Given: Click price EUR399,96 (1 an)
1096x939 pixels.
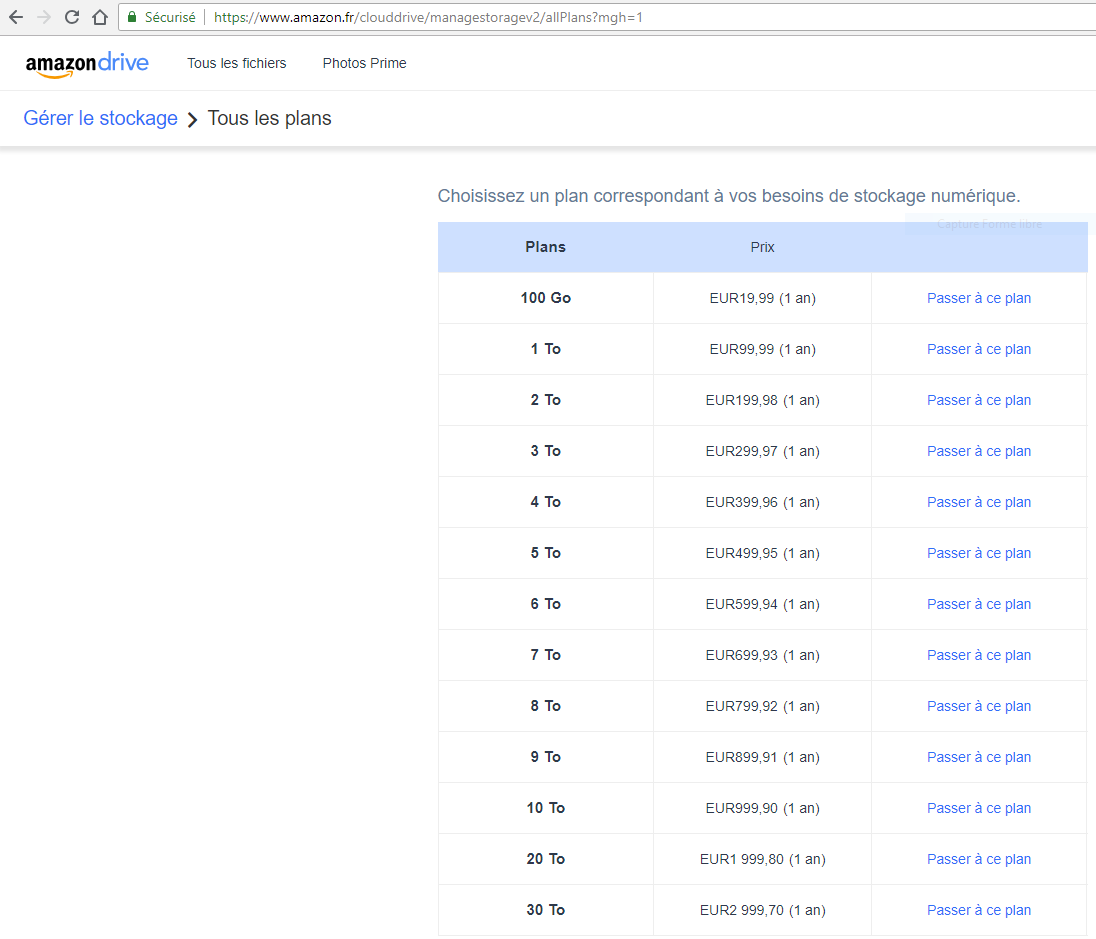Looking at the screenshot, I should click(763, 502).
